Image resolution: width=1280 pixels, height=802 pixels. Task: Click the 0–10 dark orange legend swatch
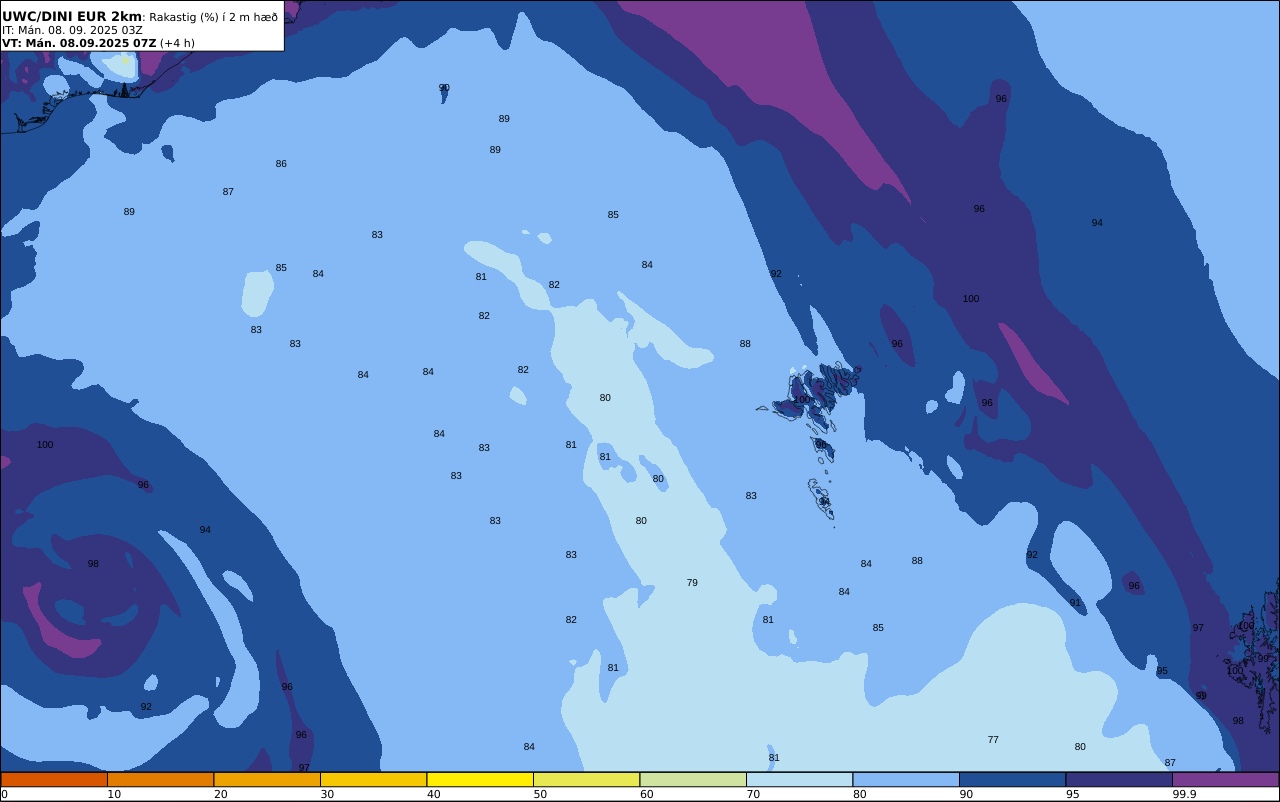click(x=54, y=779)
